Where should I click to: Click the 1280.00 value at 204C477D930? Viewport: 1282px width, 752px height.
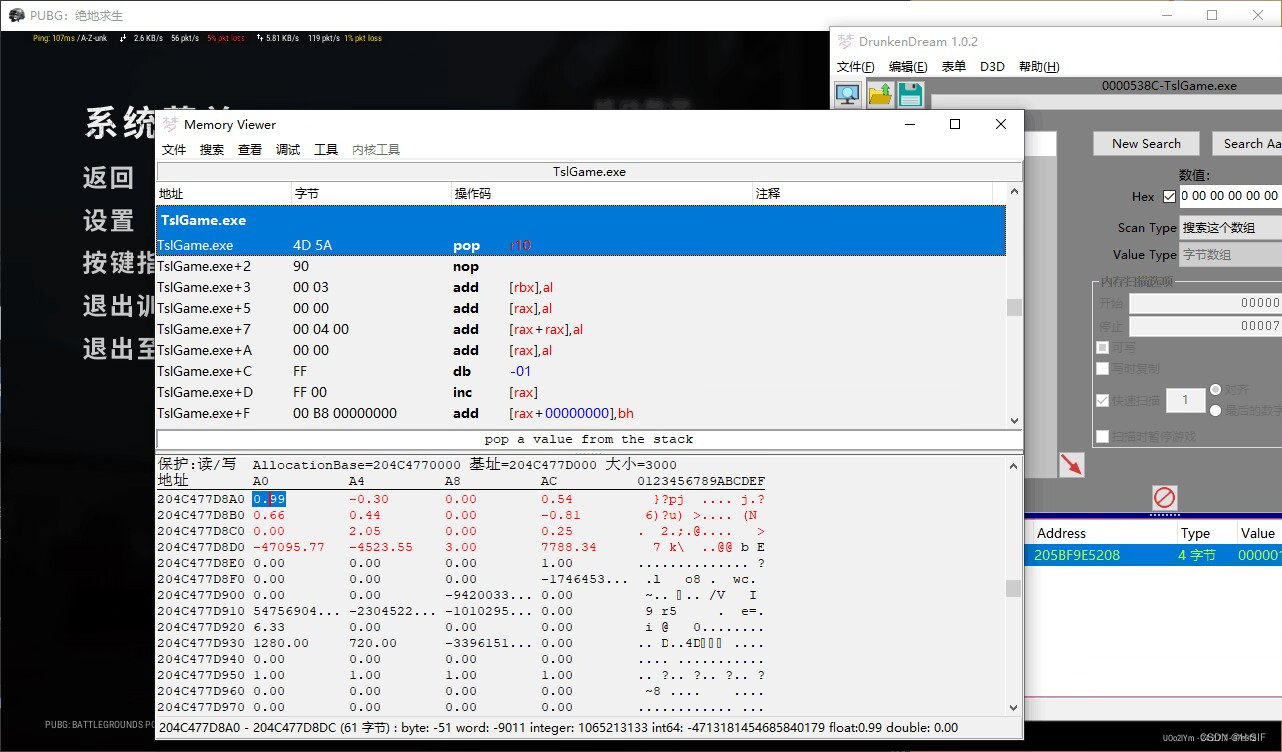[281, 643]
